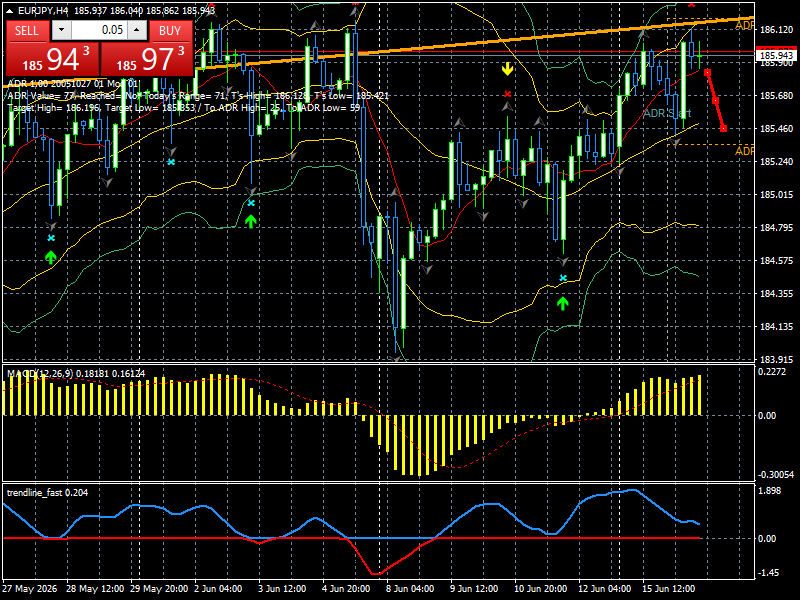Click the yellow down arrow sell signal
Screen dimensions: 800x600
(507, 69)
